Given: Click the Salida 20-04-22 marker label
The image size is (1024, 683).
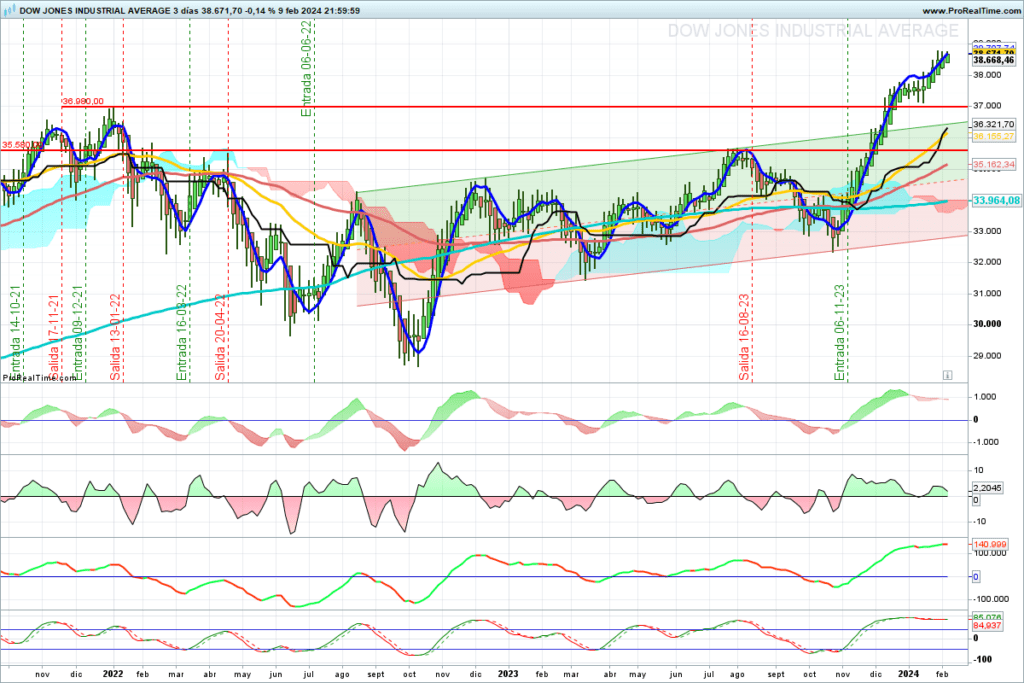Looking at the screenshot, I should pos(220,338).
